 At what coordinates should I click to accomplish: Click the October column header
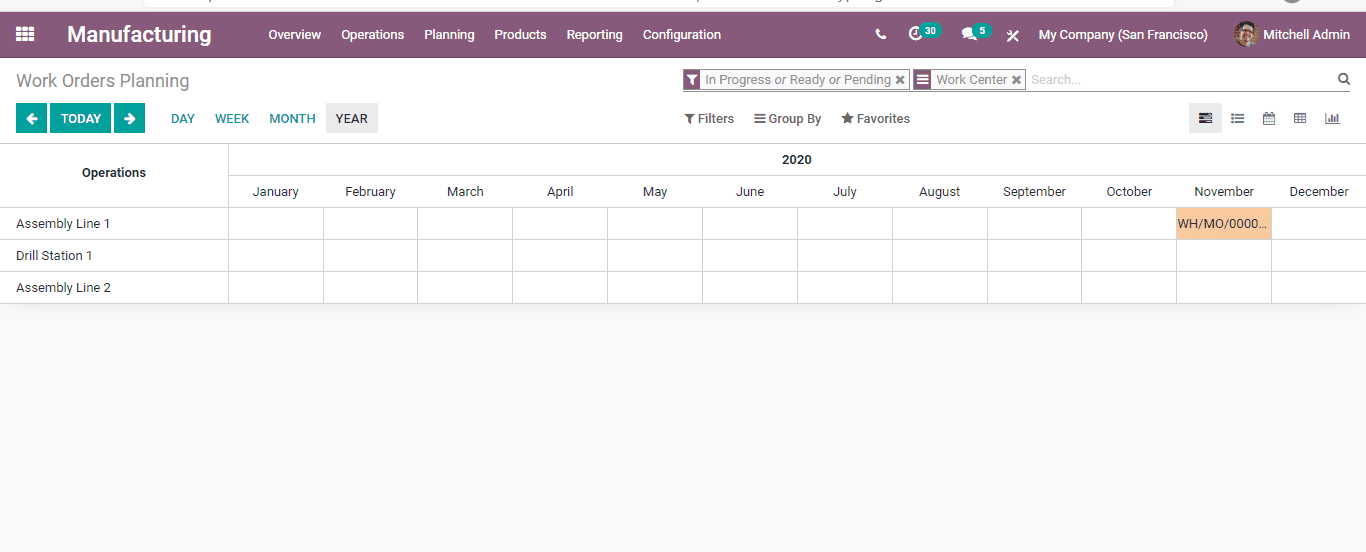(1129, 192)
